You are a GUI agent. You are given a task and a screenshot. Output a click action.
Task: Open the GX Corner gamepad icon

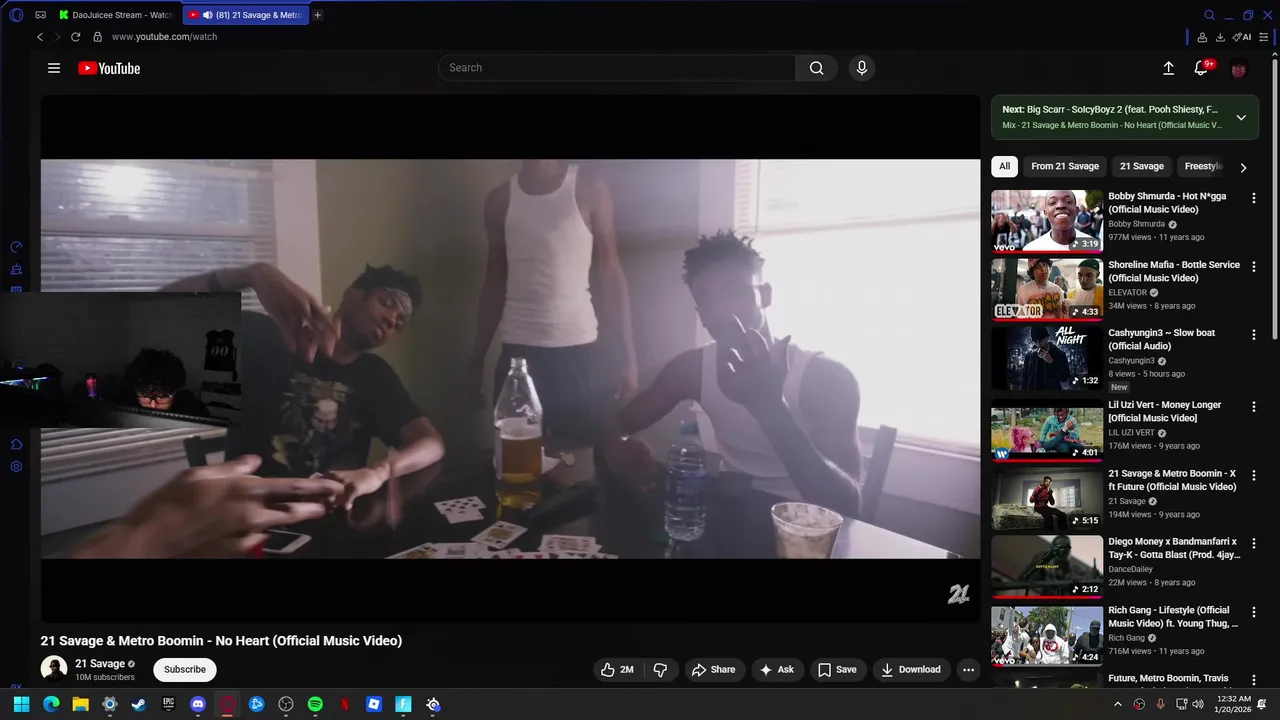[x=40, y=15]
